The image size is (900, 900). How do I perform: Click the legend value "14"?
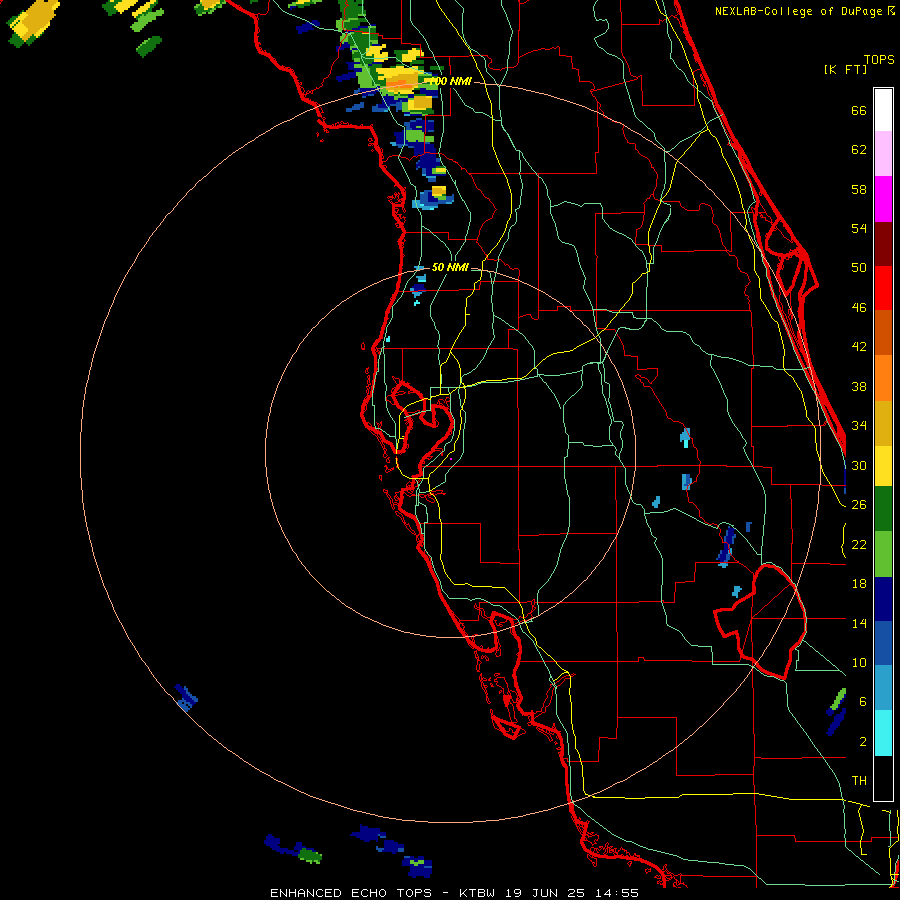coord(859,623)
